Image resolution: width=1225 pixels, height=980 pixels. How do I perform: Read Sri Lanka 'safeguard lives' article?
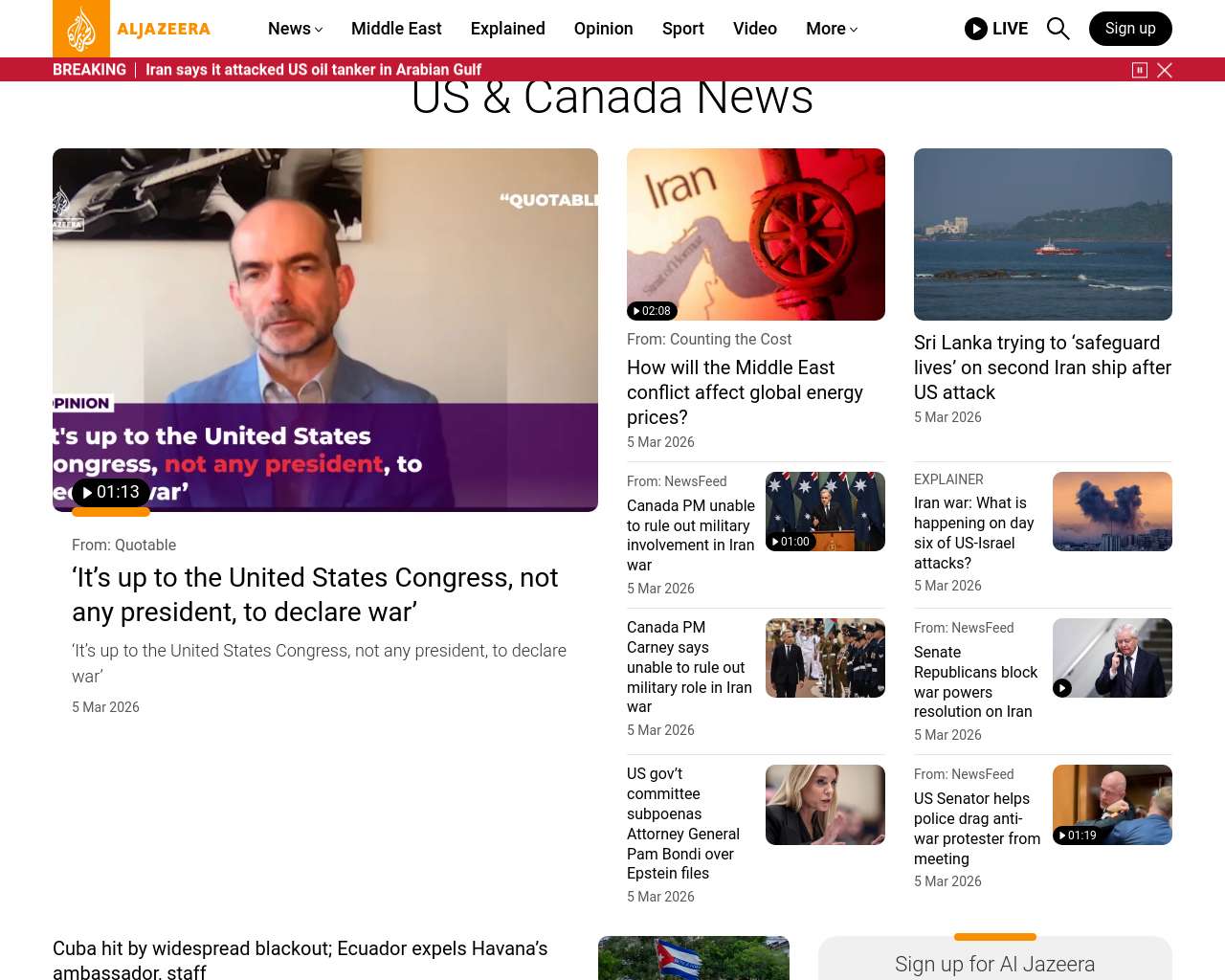1042,367
